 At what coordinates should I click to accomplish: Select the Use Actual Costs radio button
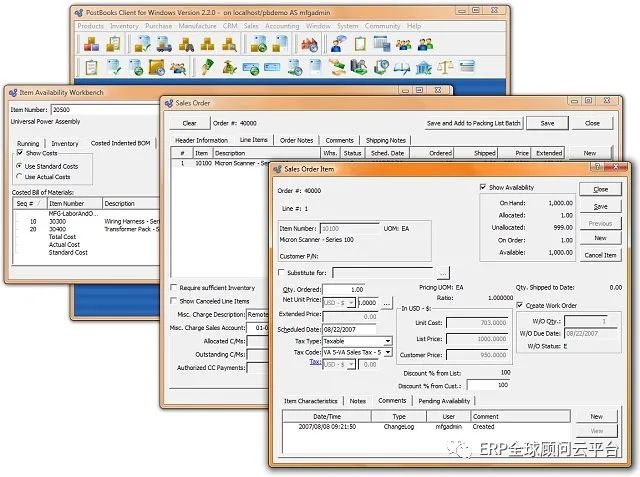tap(20, 176)
